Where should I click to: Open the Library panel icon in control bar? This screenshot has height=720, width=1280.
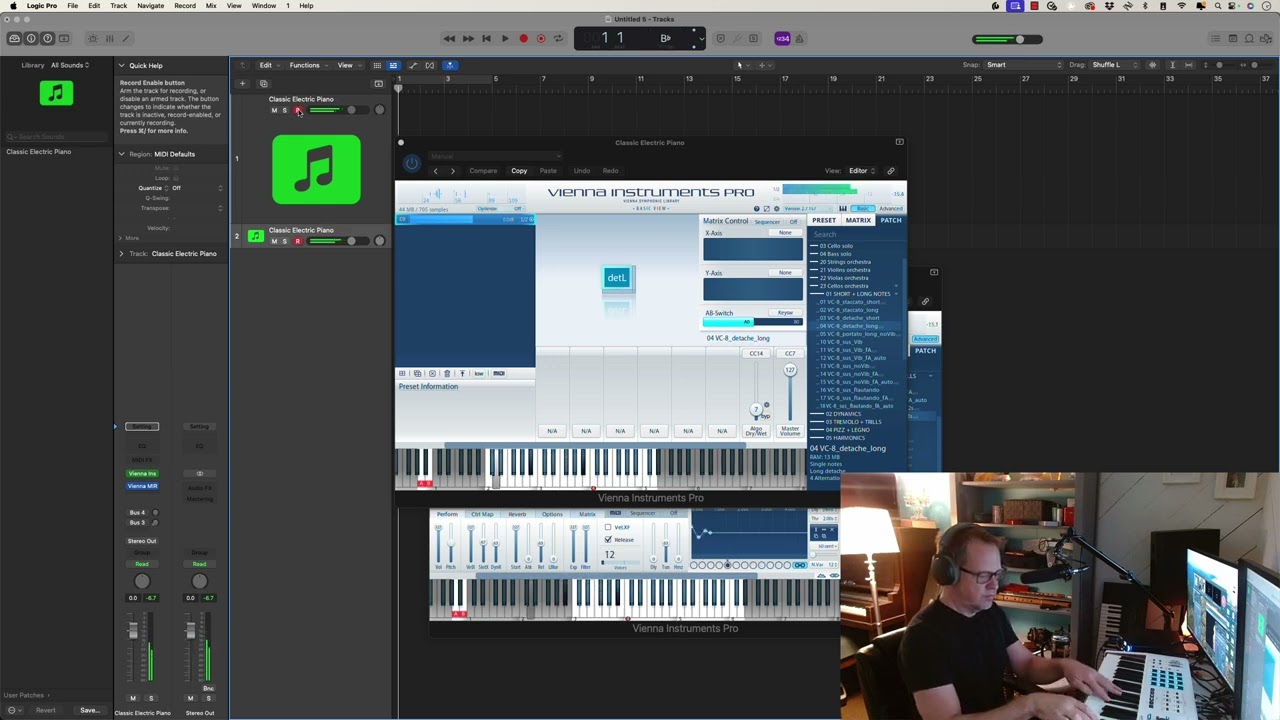click(x=14, y=39)
